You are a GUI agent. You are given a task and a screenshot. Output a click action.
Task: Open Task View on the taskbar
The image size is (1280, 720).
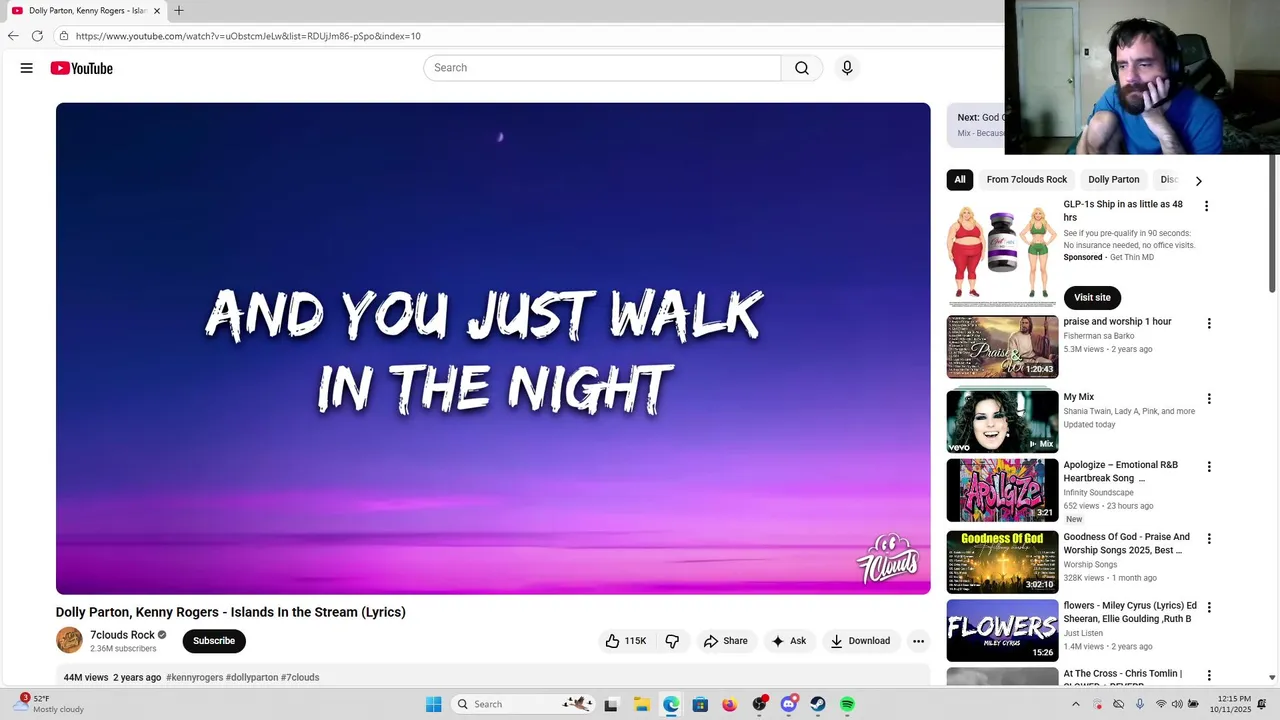(x=611, y=704)
